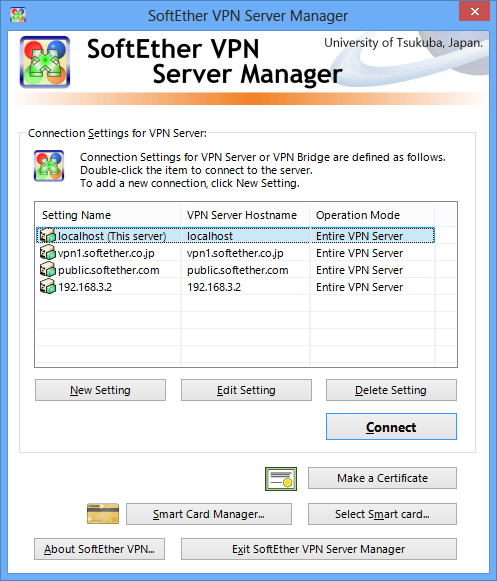The image size is (497, 581).
Task: Click the gold smart card icon
Action: click(103, 514)
